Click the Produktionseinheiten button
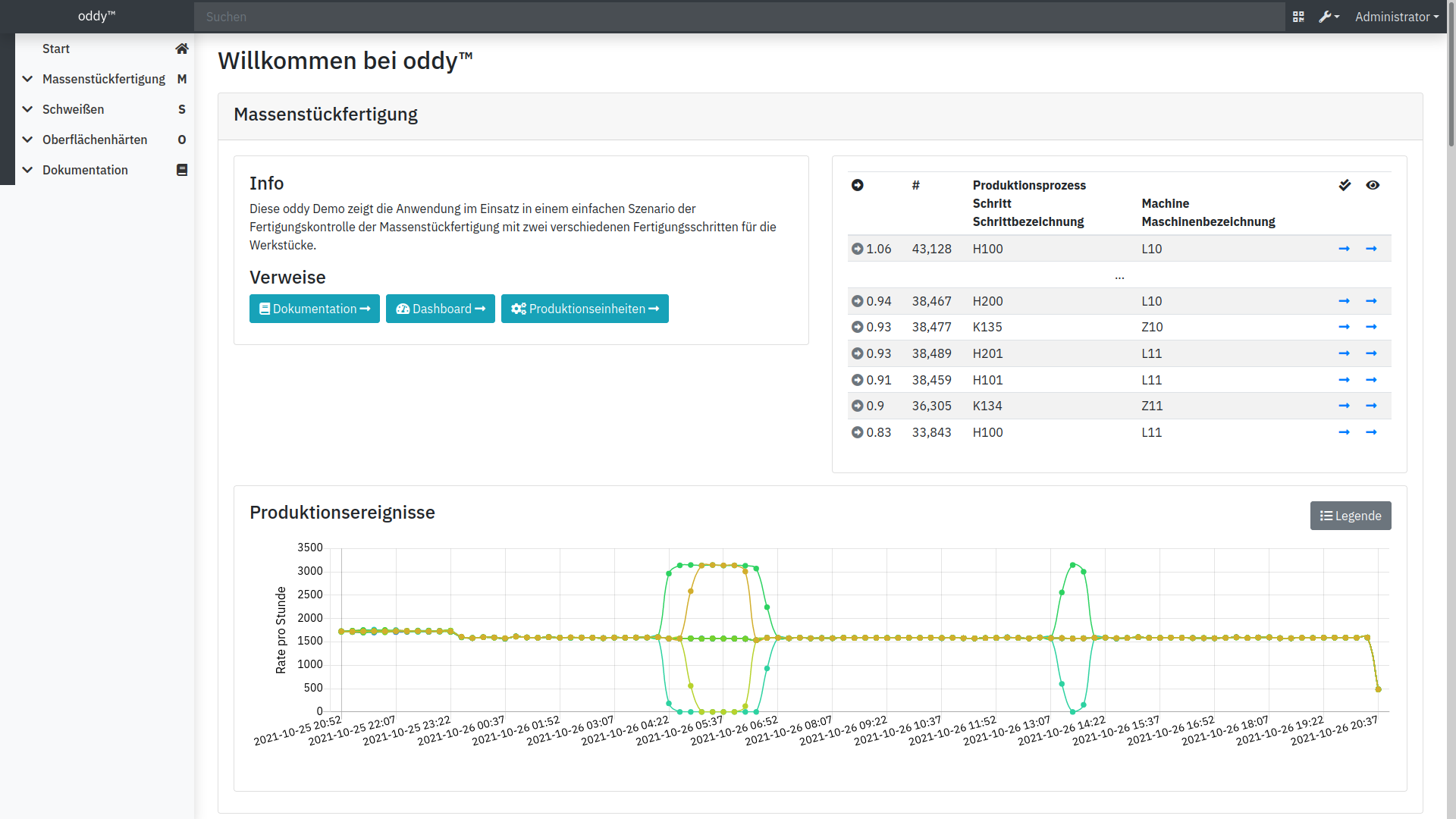 [x=585, y=309]
